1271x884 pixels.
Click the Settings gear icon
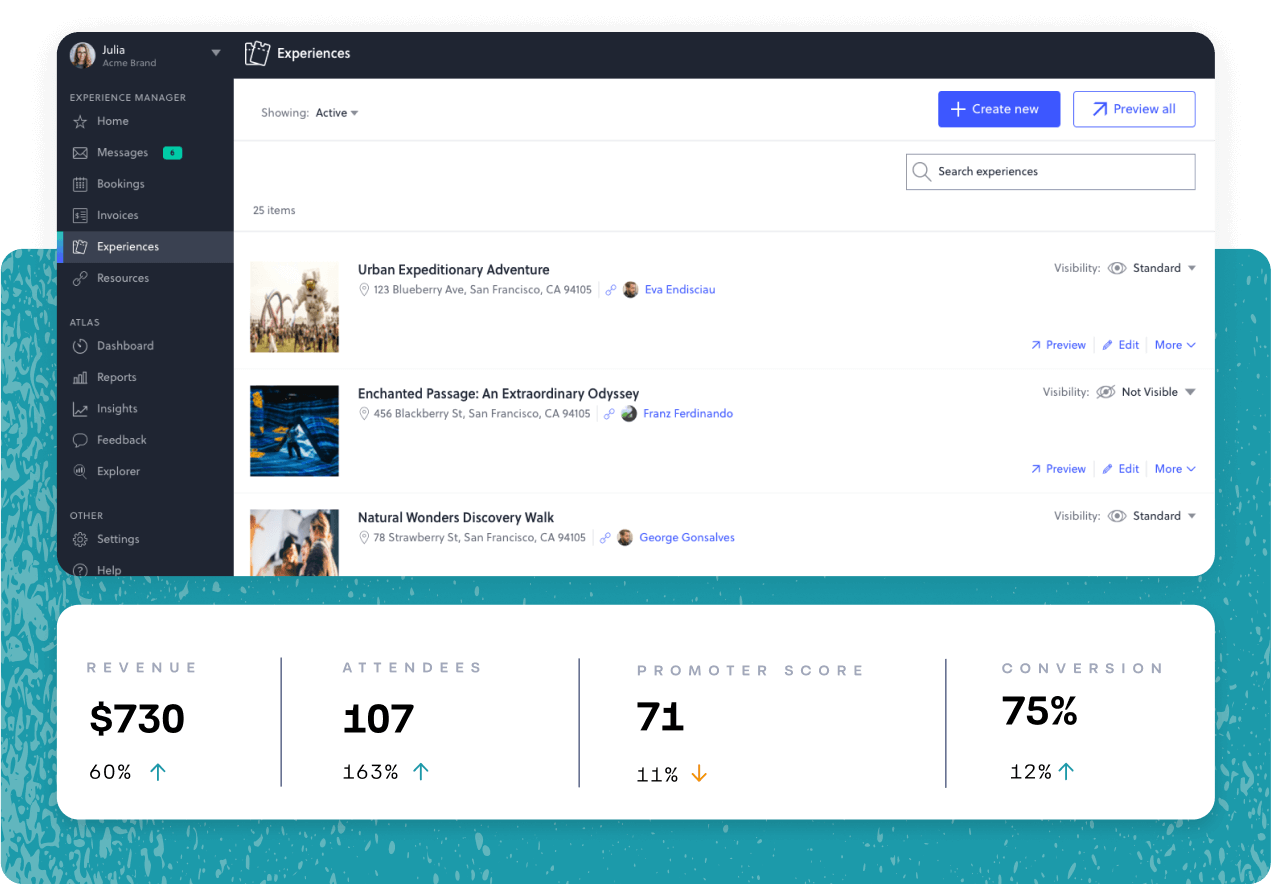coord(80,539)
